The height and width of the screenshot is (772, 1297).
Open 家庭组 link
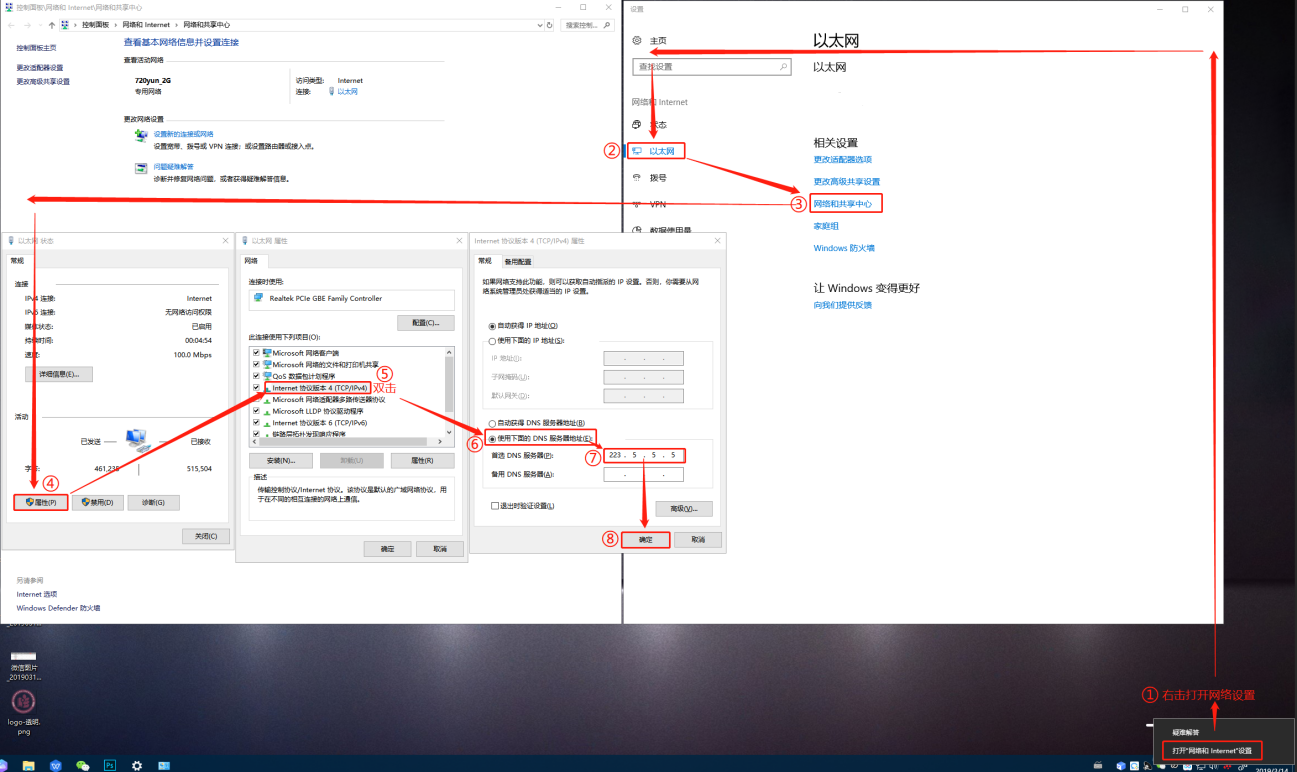tap(826, 226)
